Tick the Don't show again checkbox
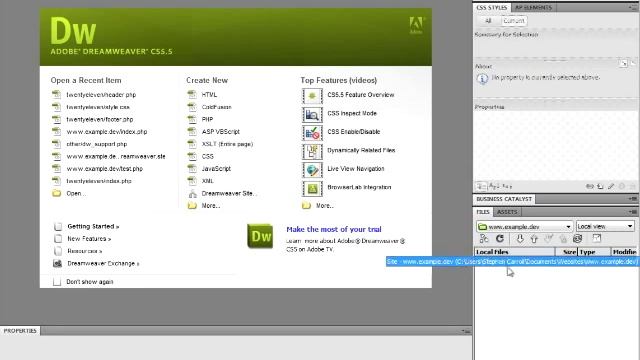 (57, 282)
